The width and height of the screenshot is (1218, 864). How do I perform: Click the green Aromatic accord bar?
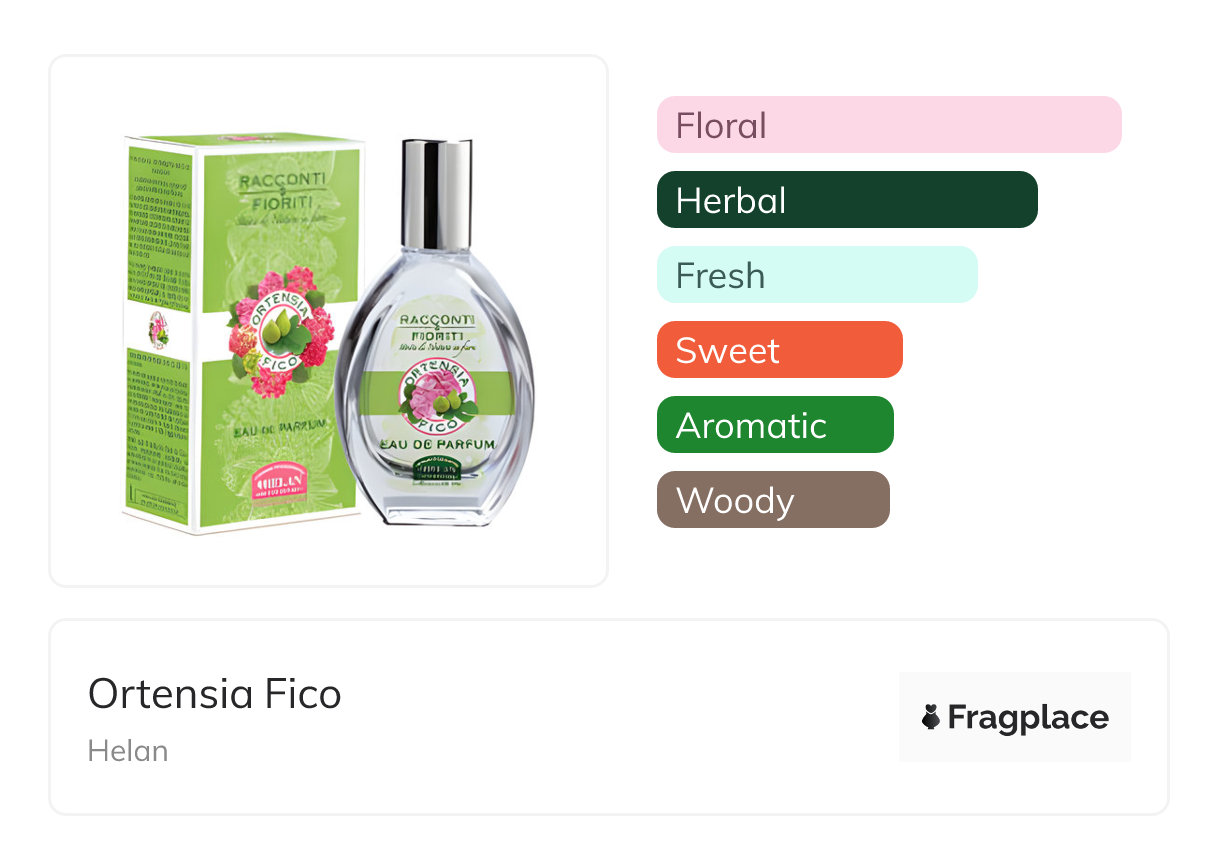point(775,425)
